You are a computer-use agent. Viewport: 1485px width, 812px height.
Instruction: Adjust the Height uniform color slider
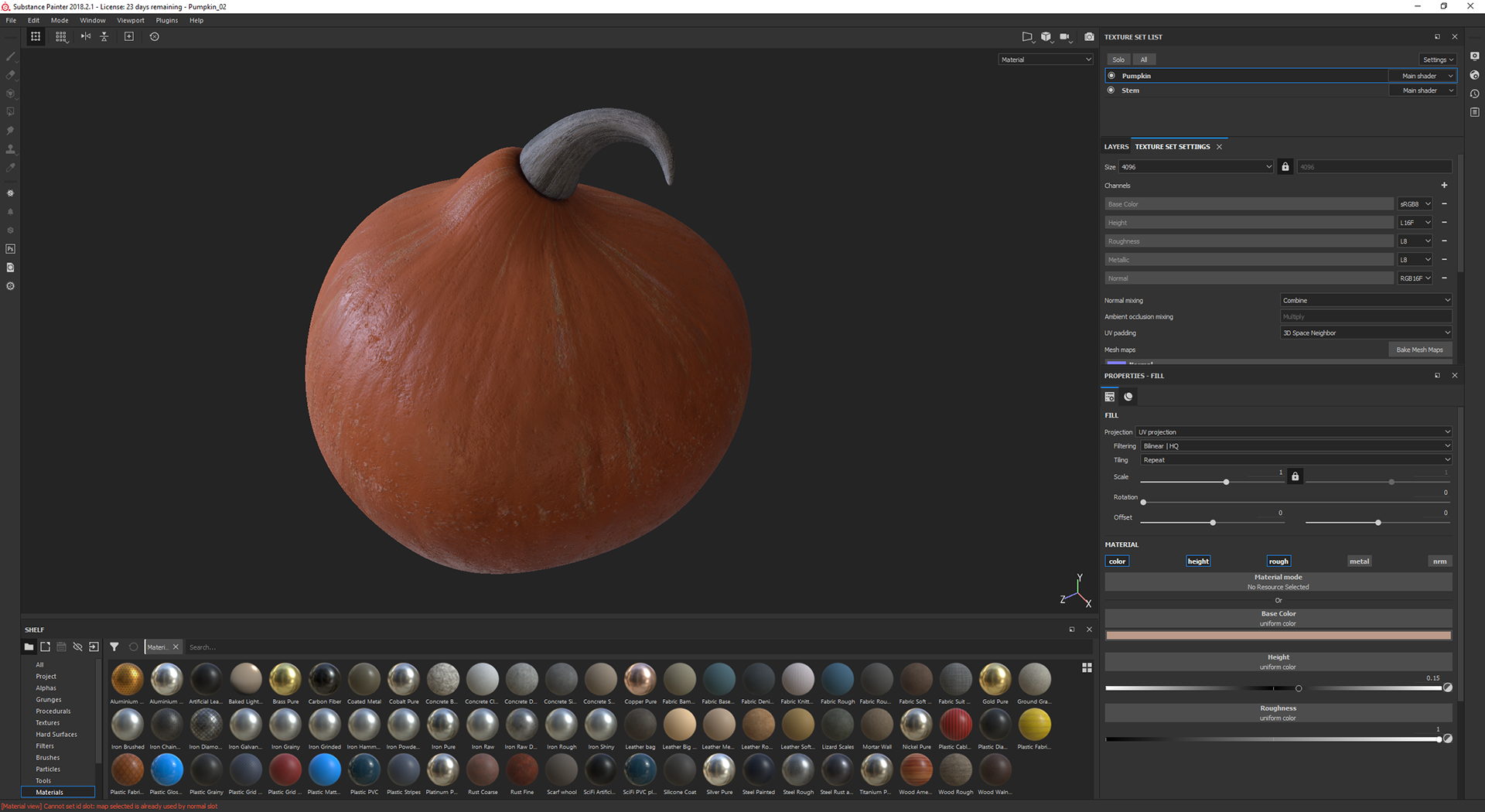pyautogui.click(x=1275, y=688)
